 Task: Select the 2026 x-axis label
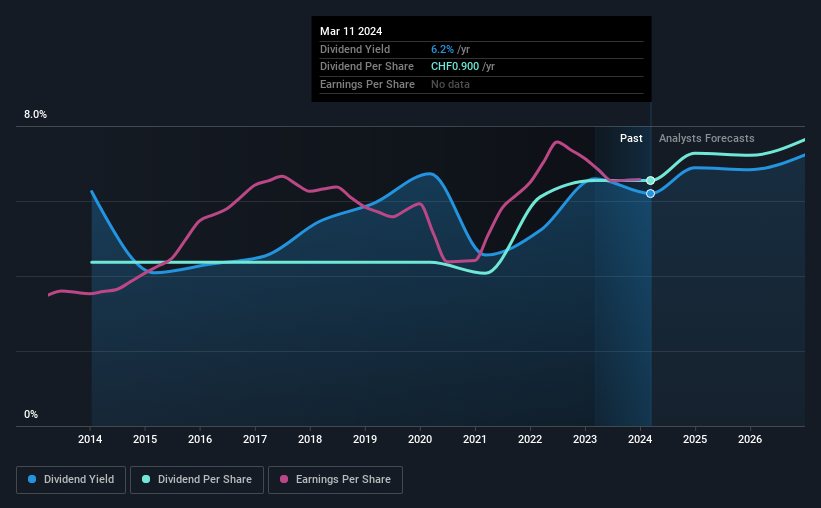coord(750,439)
